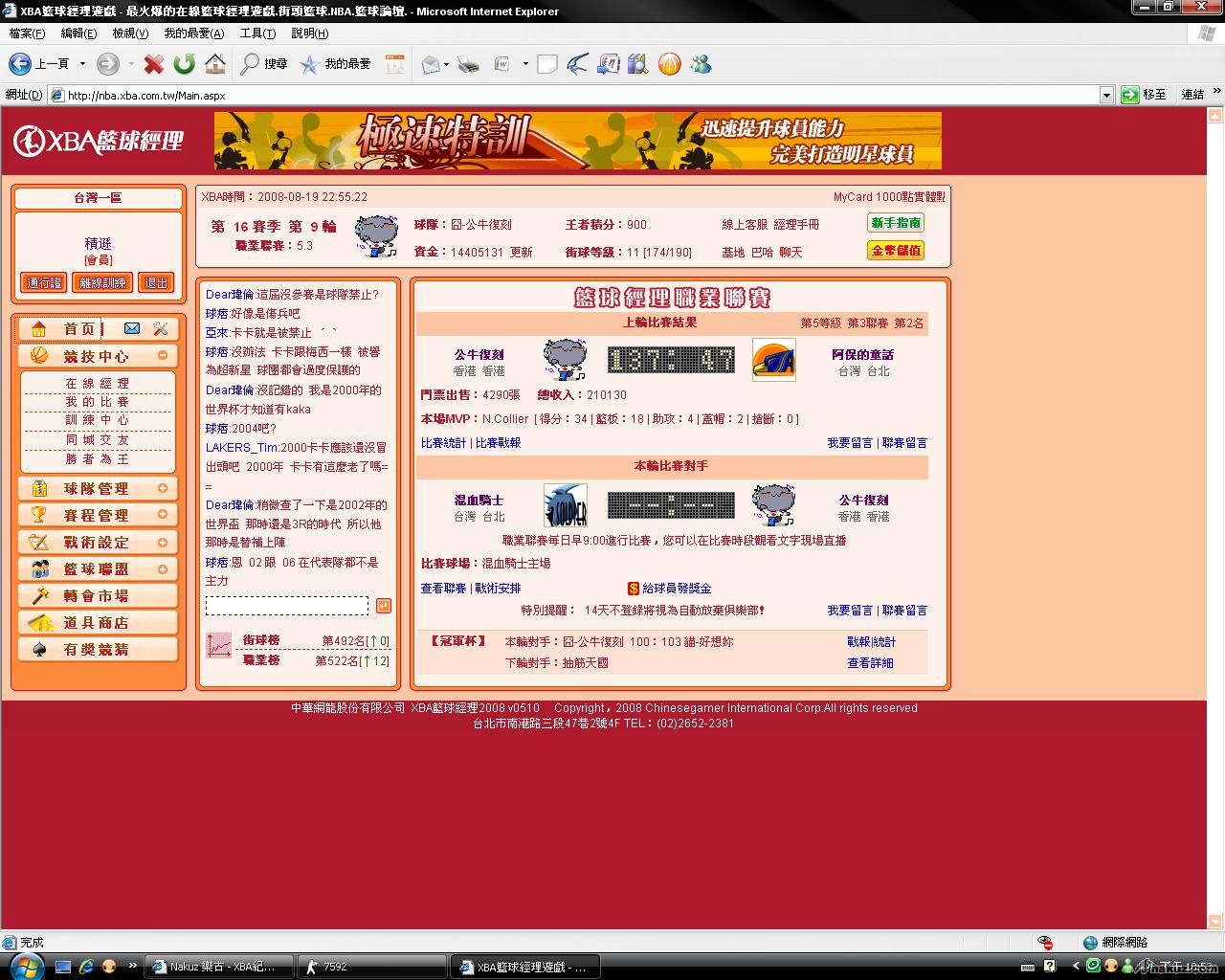Click the 極速特訓 banner advertisement
Viewport: 1225px width, 980px height.
click(x=577, y=141)
